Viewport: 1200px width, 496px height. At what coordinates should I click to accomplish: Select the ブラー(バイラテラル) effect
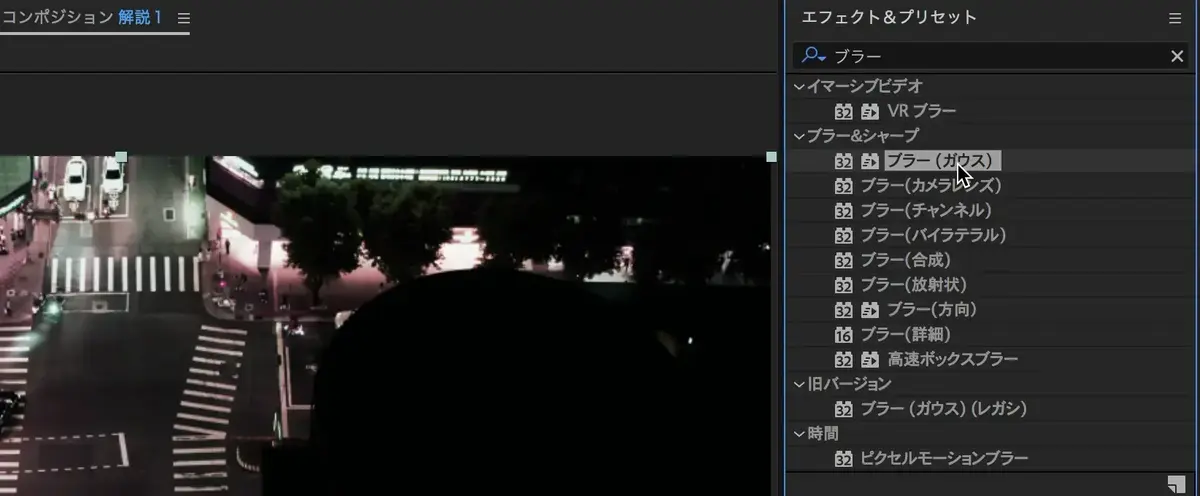pos(932,235)
